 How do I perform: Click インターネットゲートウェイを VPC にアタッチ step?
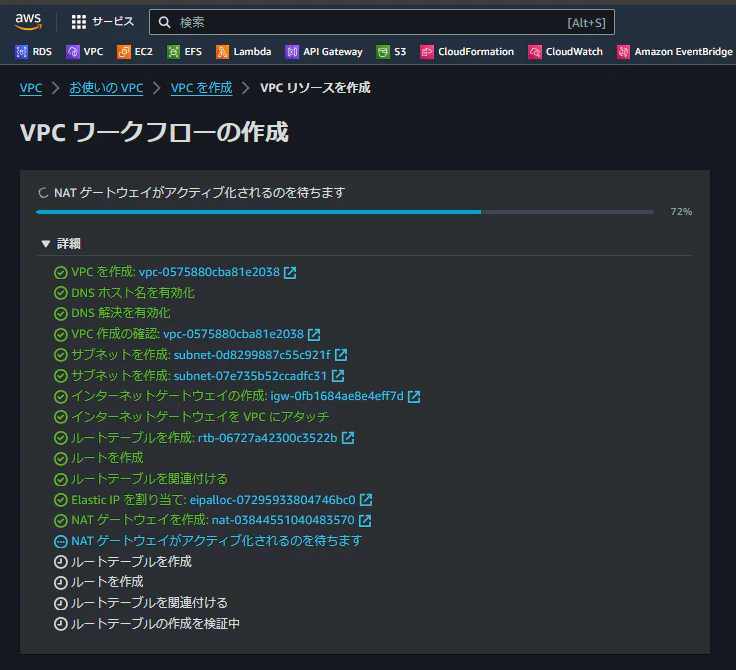point(200,416)
